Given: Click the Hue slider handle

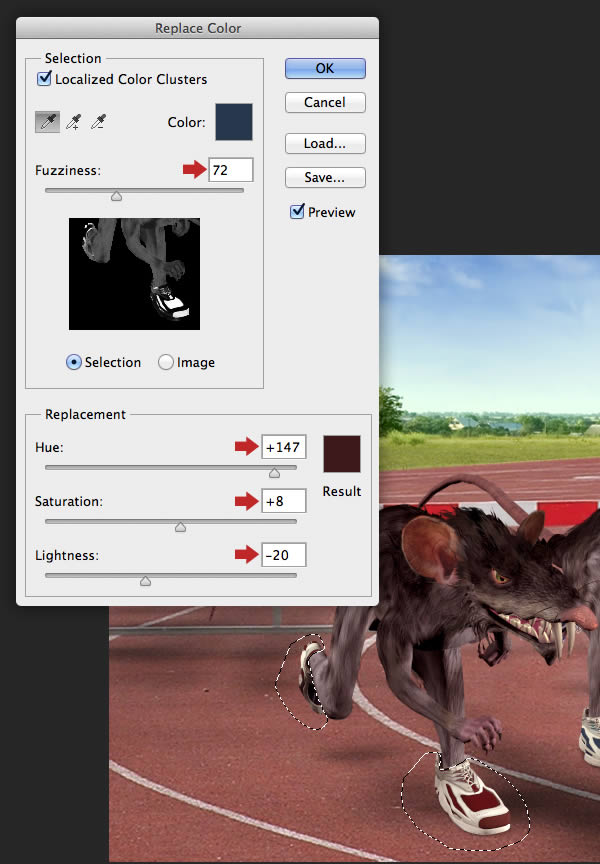Looking at the screenshot, I should 274,473.
